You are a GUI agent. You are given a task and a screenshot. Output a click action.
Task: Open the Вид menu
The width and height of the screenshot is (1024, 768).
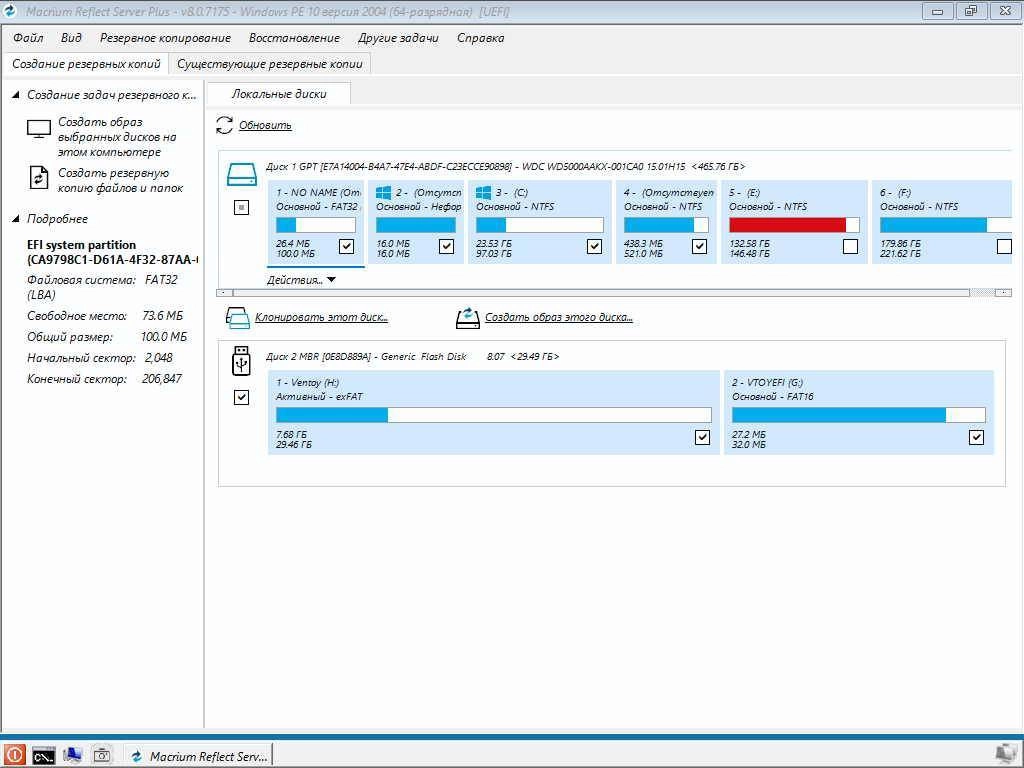[x=71, y=38]
